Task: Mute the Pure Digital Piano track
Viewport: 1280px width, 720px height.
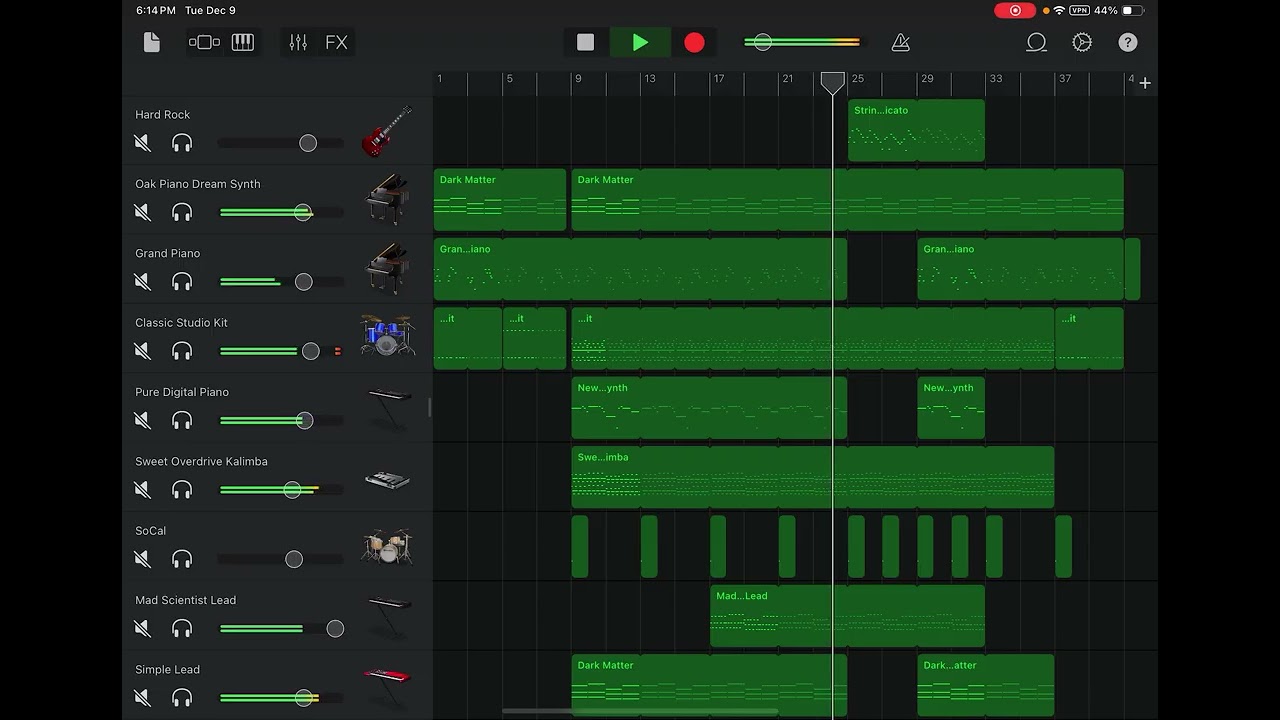Action: tap(143, 421)
